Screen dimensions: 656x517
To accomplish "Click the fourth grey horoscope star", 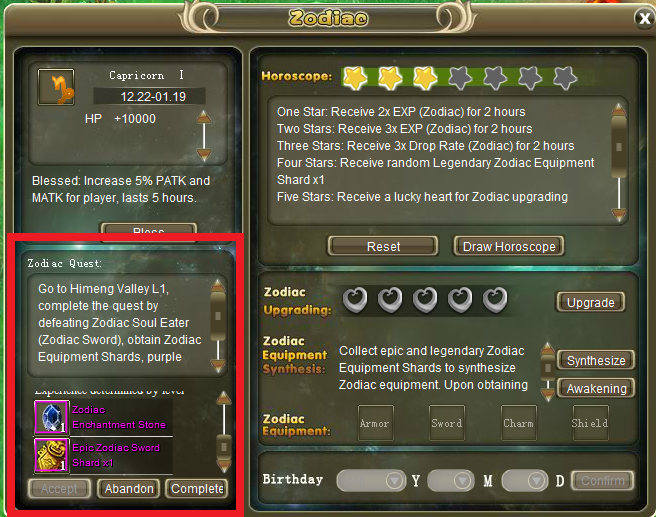I will point(565,78).
